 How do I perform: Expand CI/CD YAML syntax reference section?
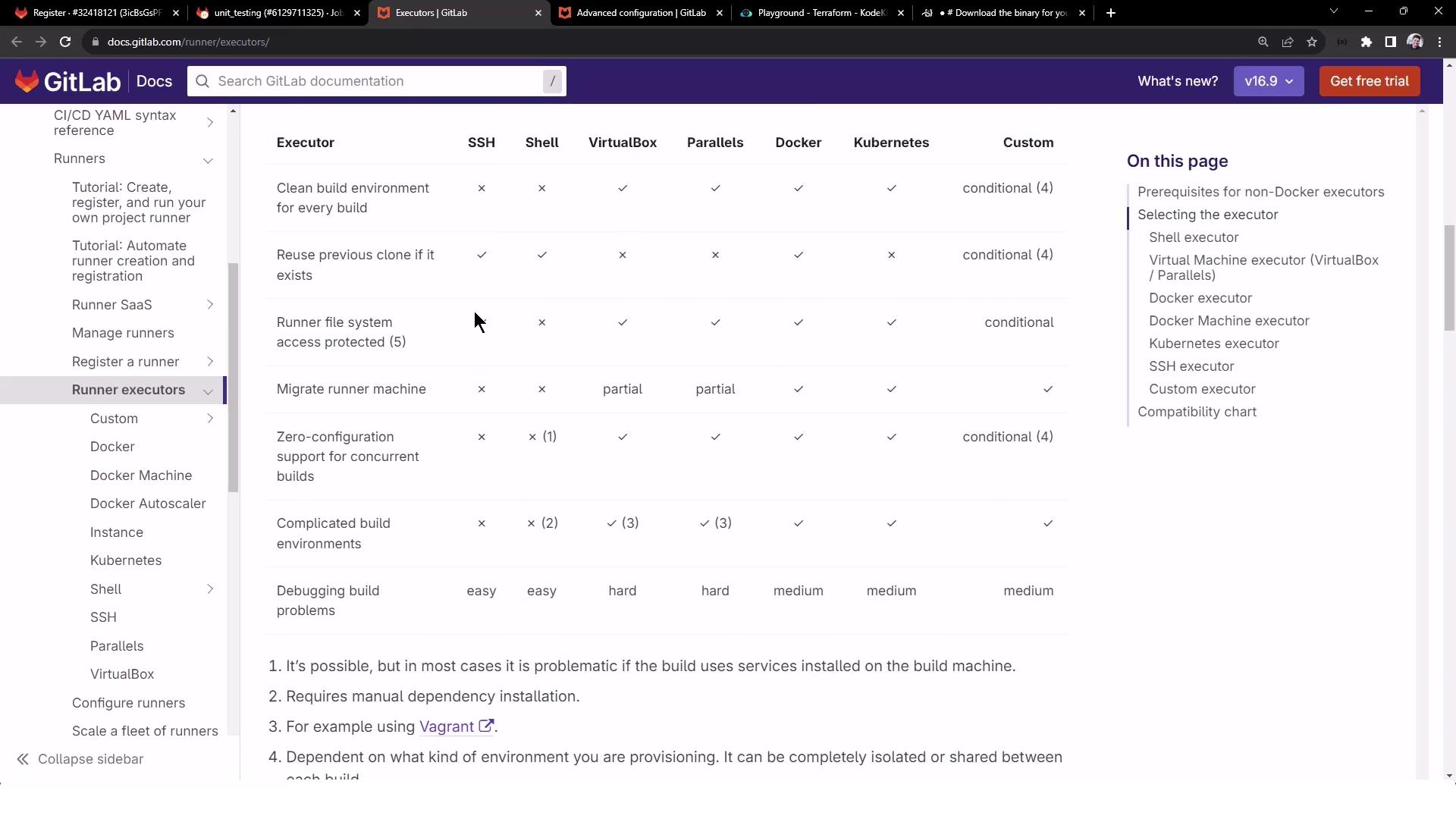210,123
